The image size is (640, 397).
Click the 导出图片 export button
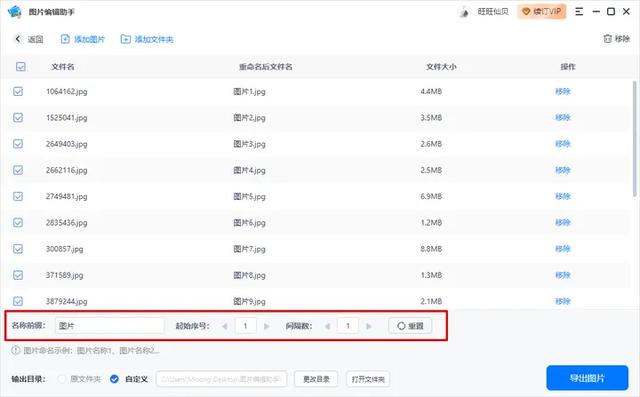point(587,378)
